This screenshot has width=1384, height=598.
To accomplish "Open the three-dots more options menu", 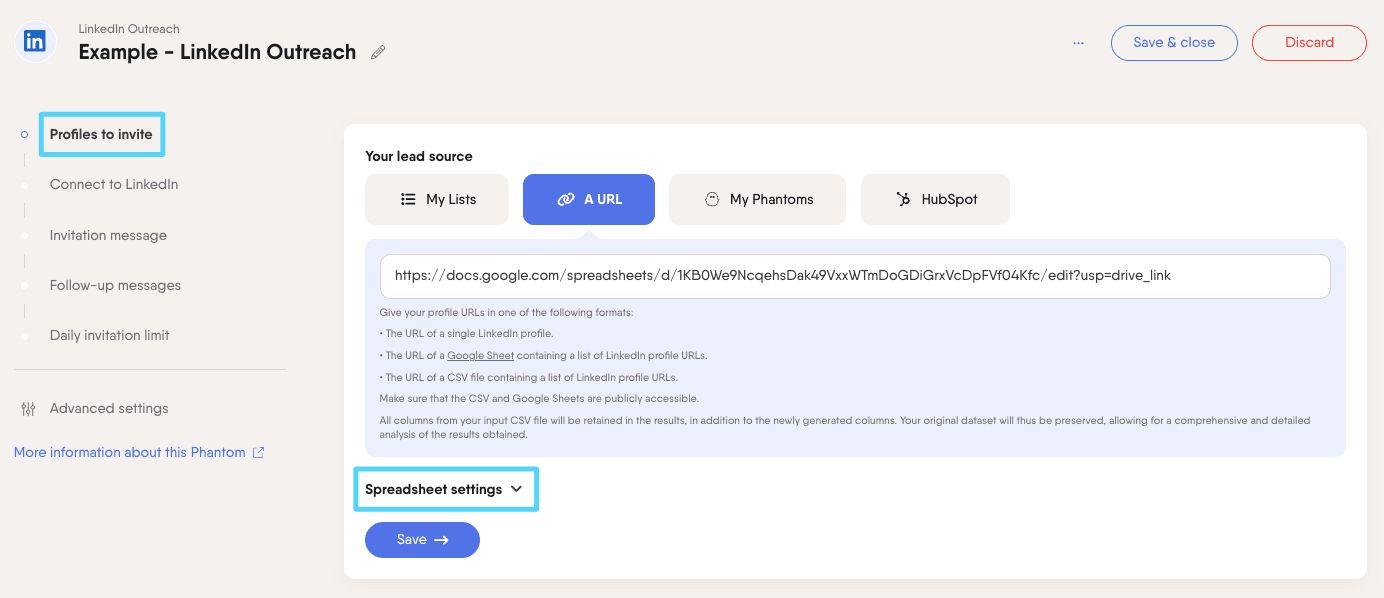I will pyautogui.click(x=1078, y=43).
